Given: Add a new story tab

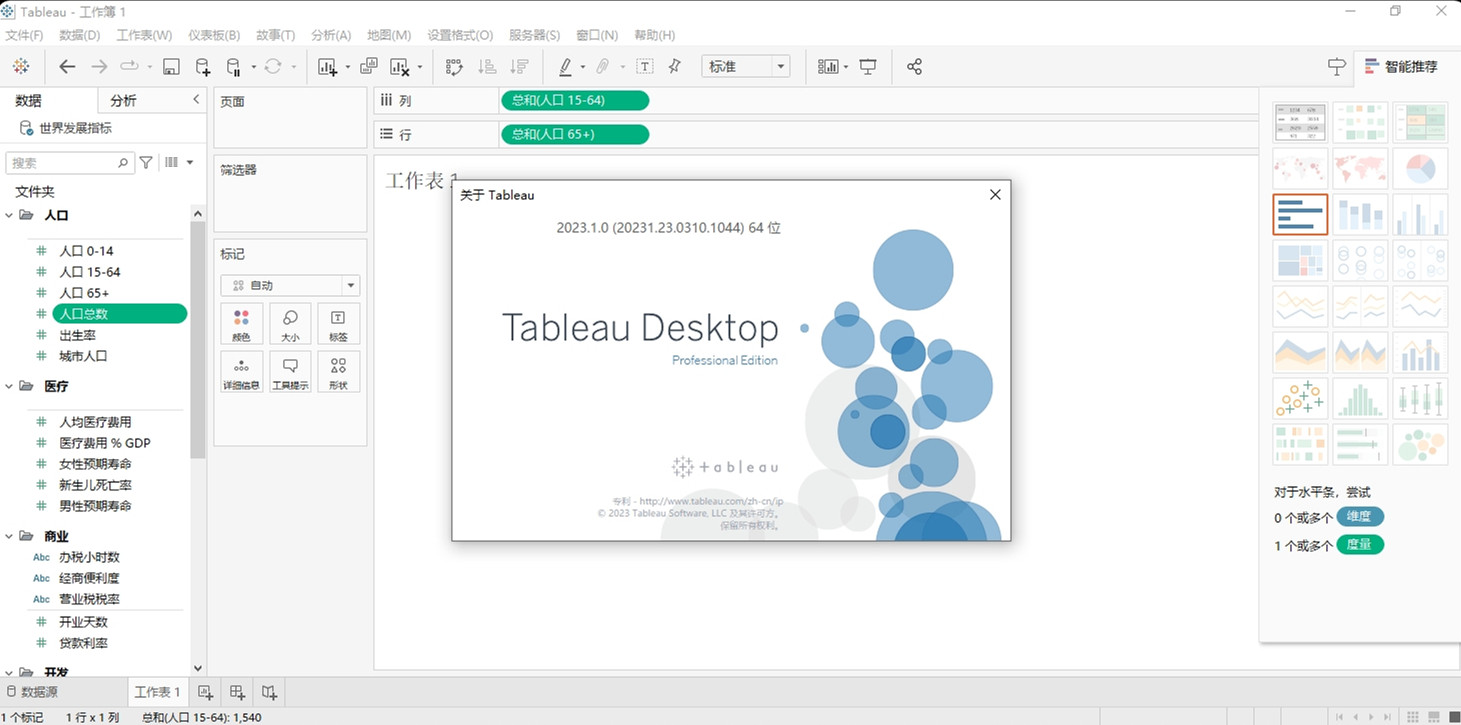Looking at the screenshot, I should point(269,692).
